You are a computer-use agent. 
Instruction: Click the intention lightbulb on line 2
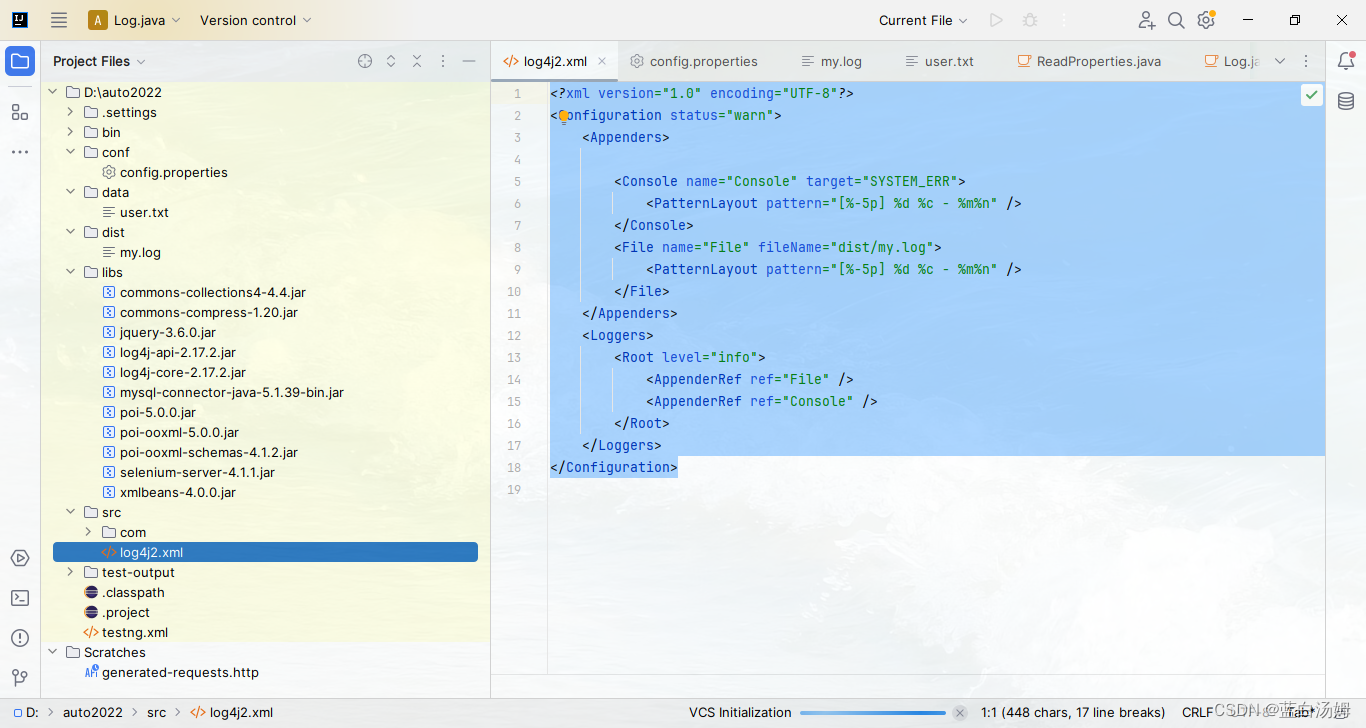tap(564, 116)
